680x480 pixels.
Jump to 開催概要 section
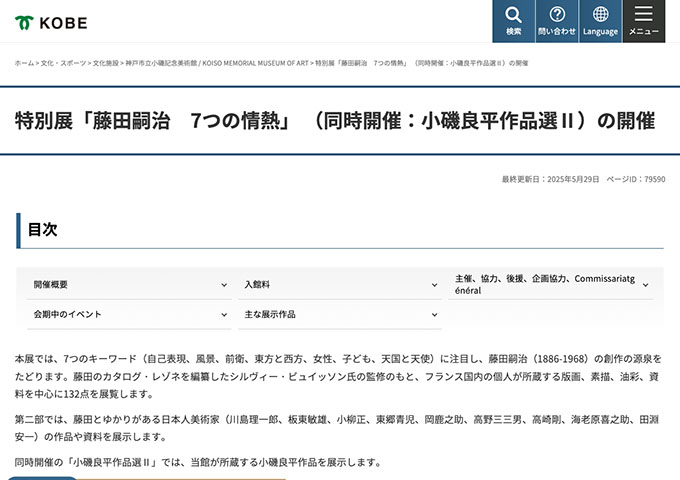tap(129, 284)
